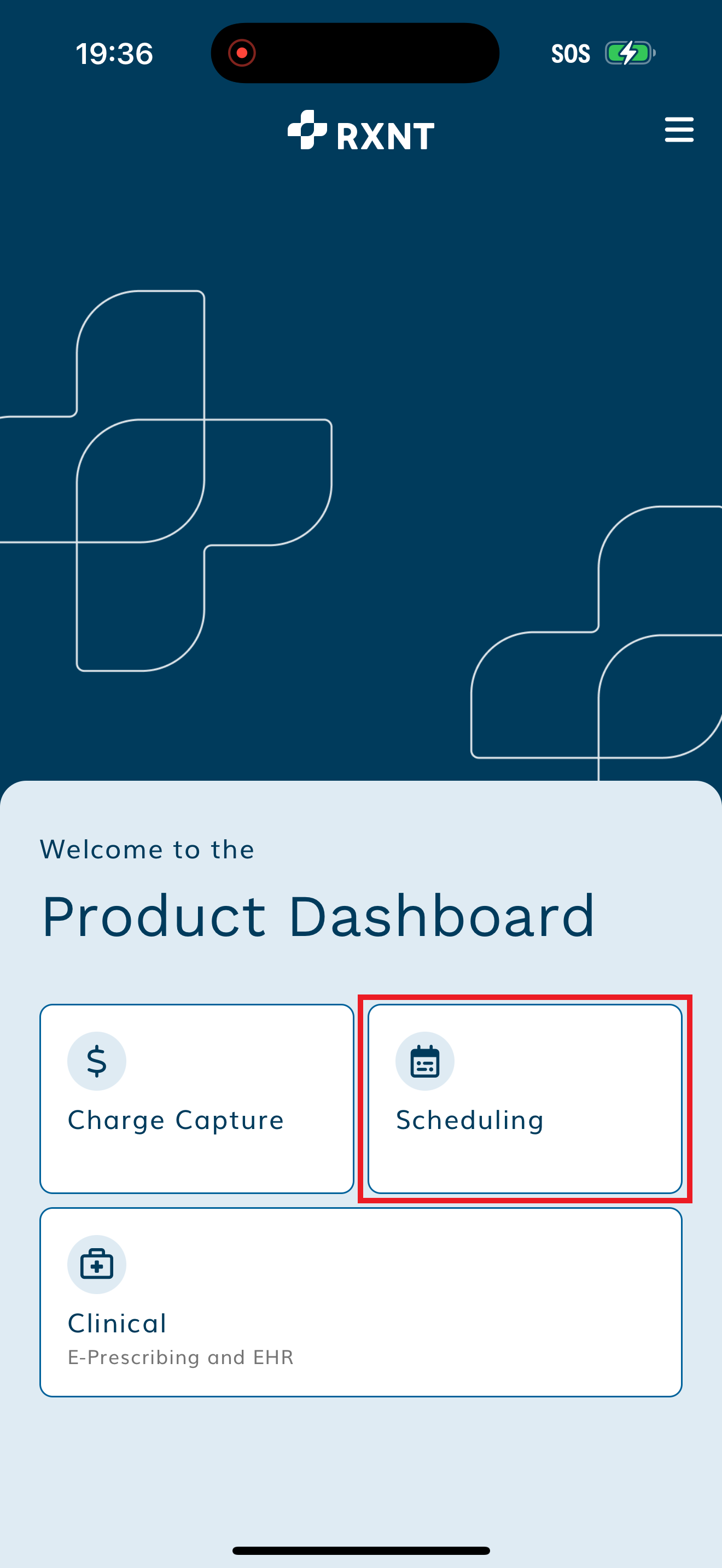Tap the red screen recording indicator
The image size is (722, 1568).
pos(242,53)
